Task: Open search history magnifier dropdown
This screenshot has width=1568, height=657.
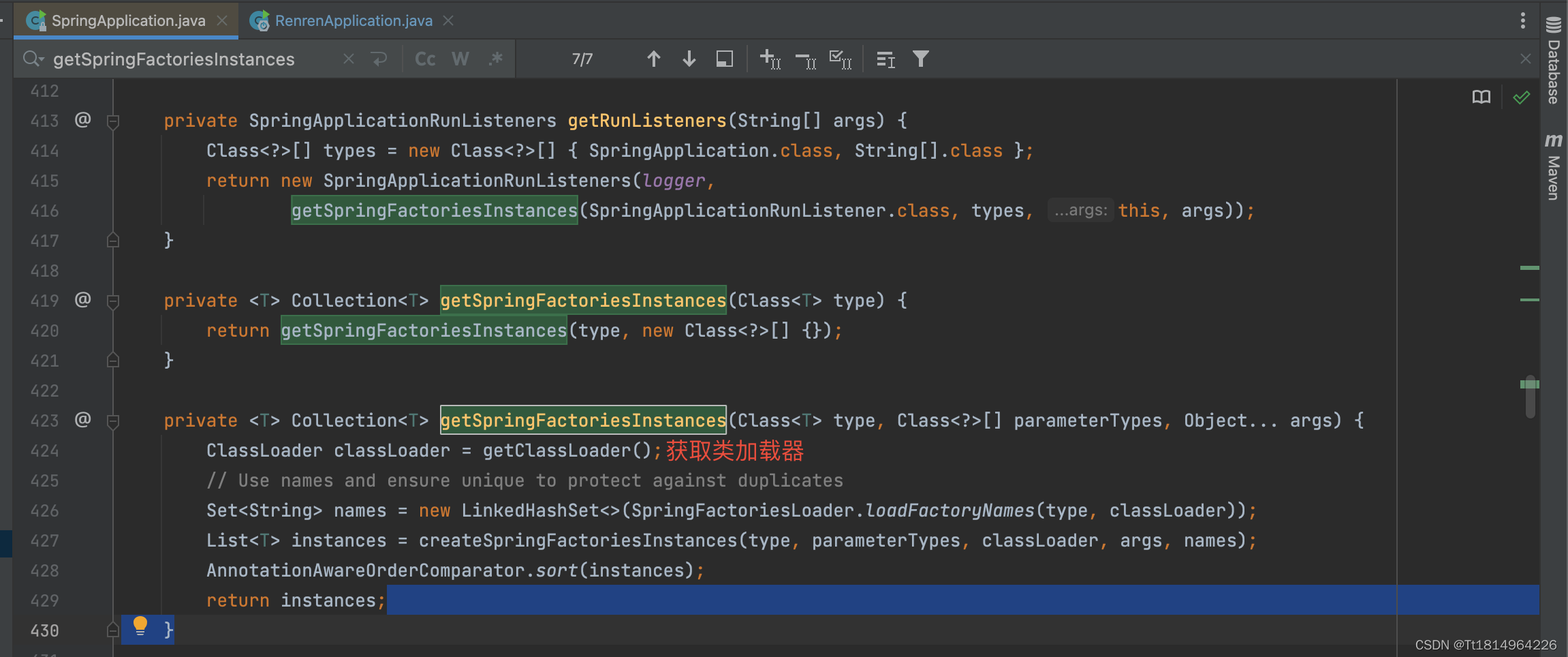Action: click(33, 59)
